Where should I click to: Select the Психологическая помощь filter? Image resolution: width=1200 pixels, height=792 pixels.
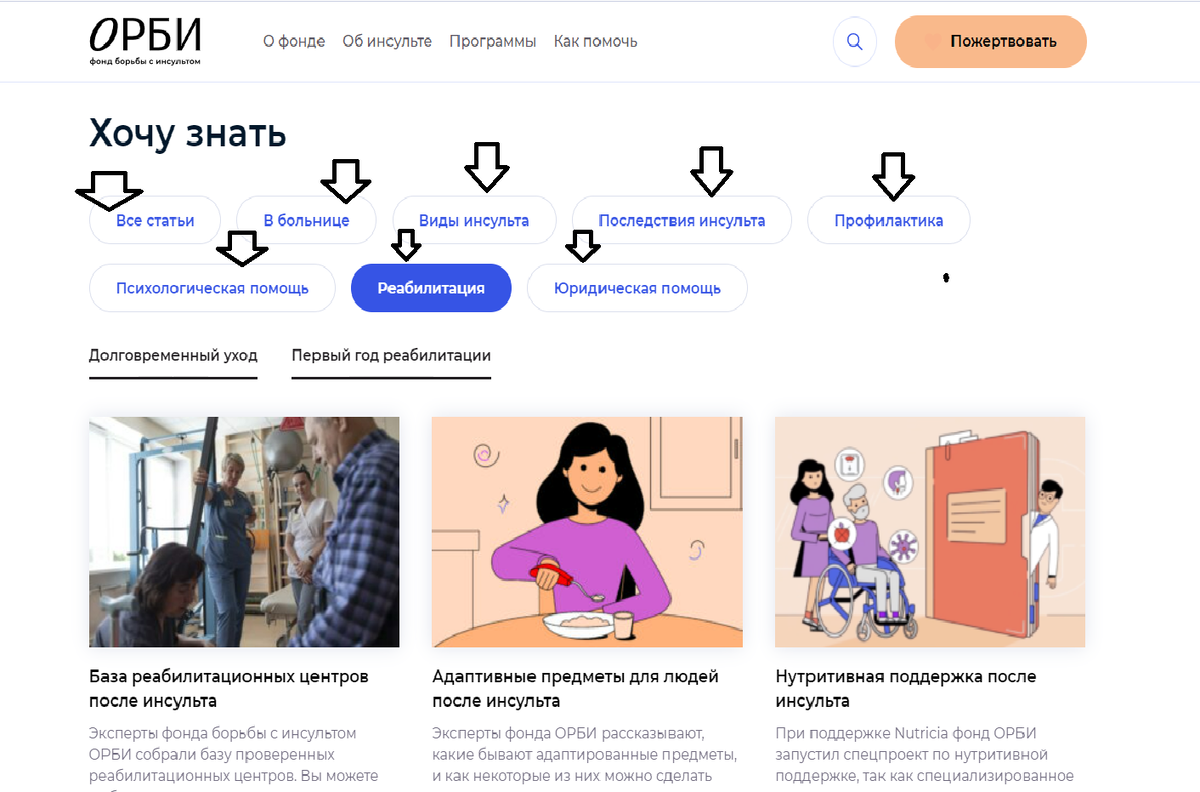pos(212,288)
